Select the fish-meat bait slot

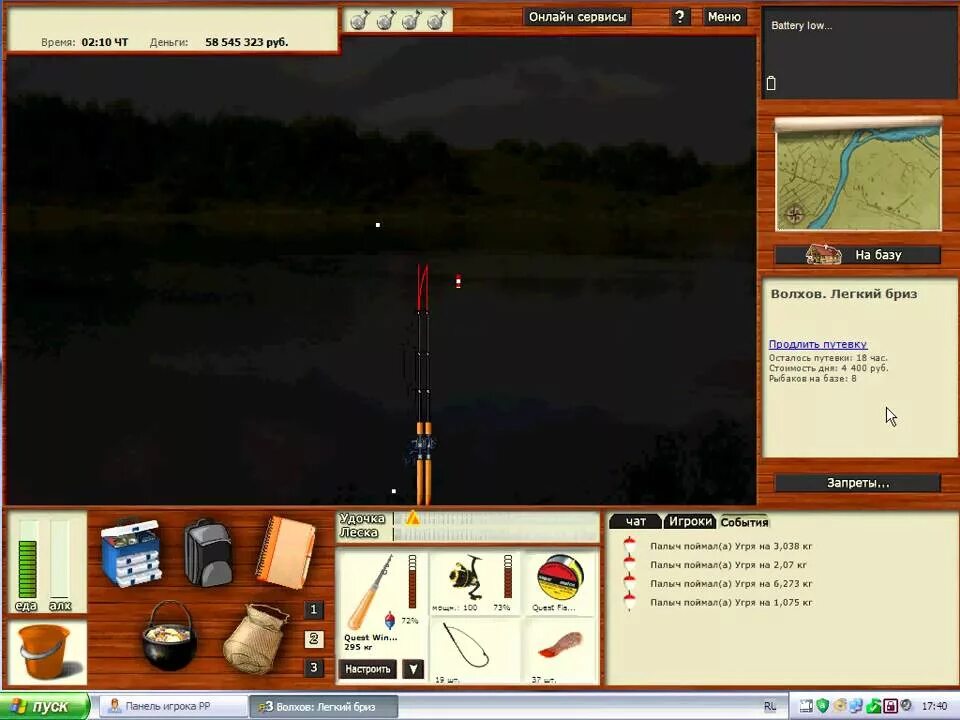[560, 645]
